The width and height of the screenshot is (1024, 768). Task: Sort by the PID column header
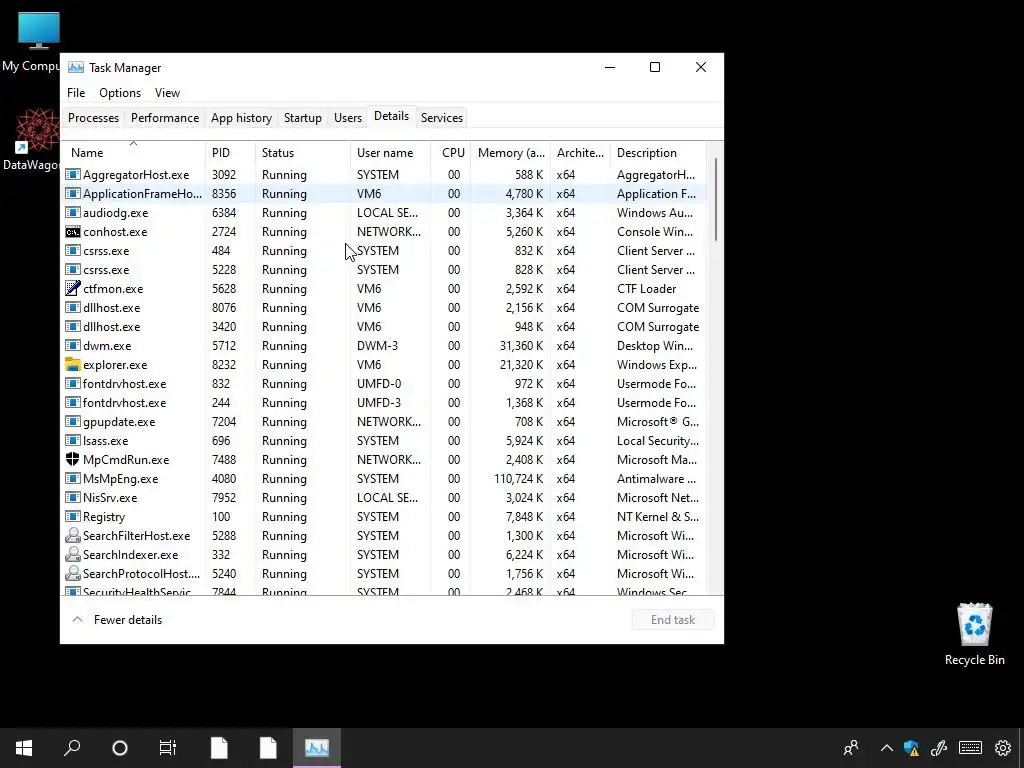pyautogui.click(x=231, y=153)
